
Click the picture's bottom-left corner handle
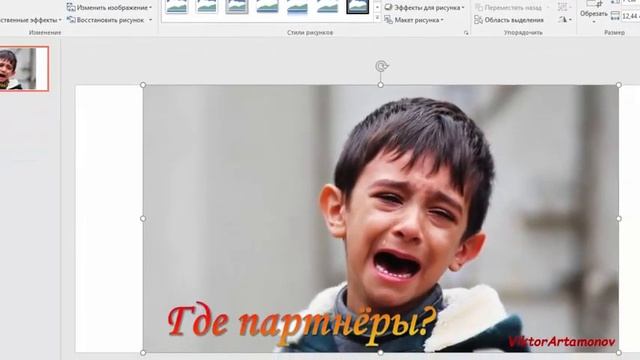click(x=143, y=353)
